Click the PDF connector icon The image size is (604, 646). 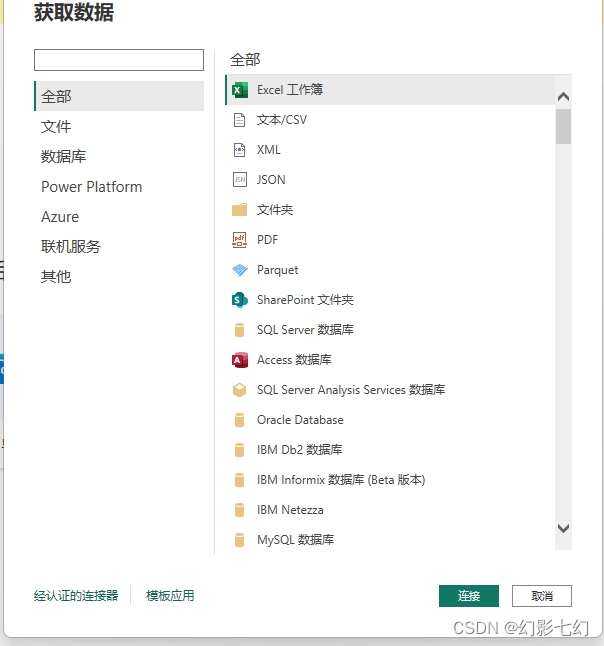(x=239, y=240)
